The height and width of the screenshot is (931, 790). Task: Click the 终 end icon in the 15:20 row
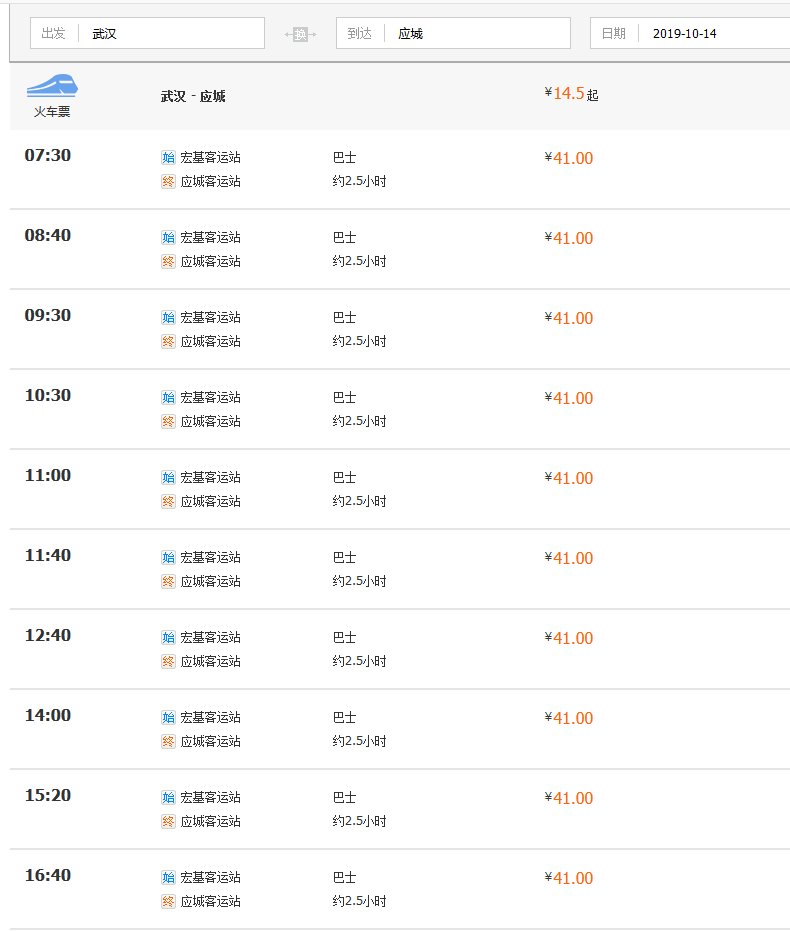click(168, 822)
